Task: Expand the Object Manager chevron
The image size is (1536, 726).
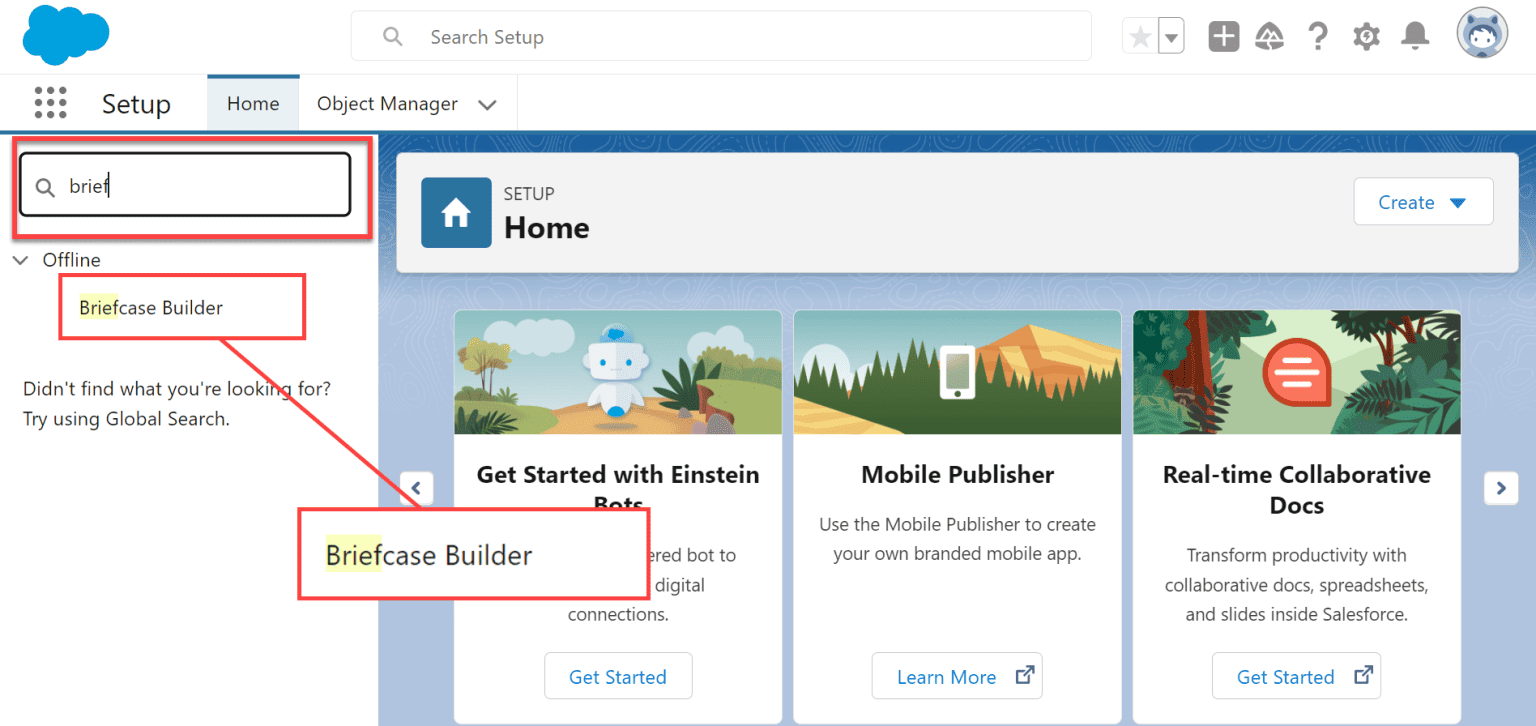Action: [x=487, y=103]
